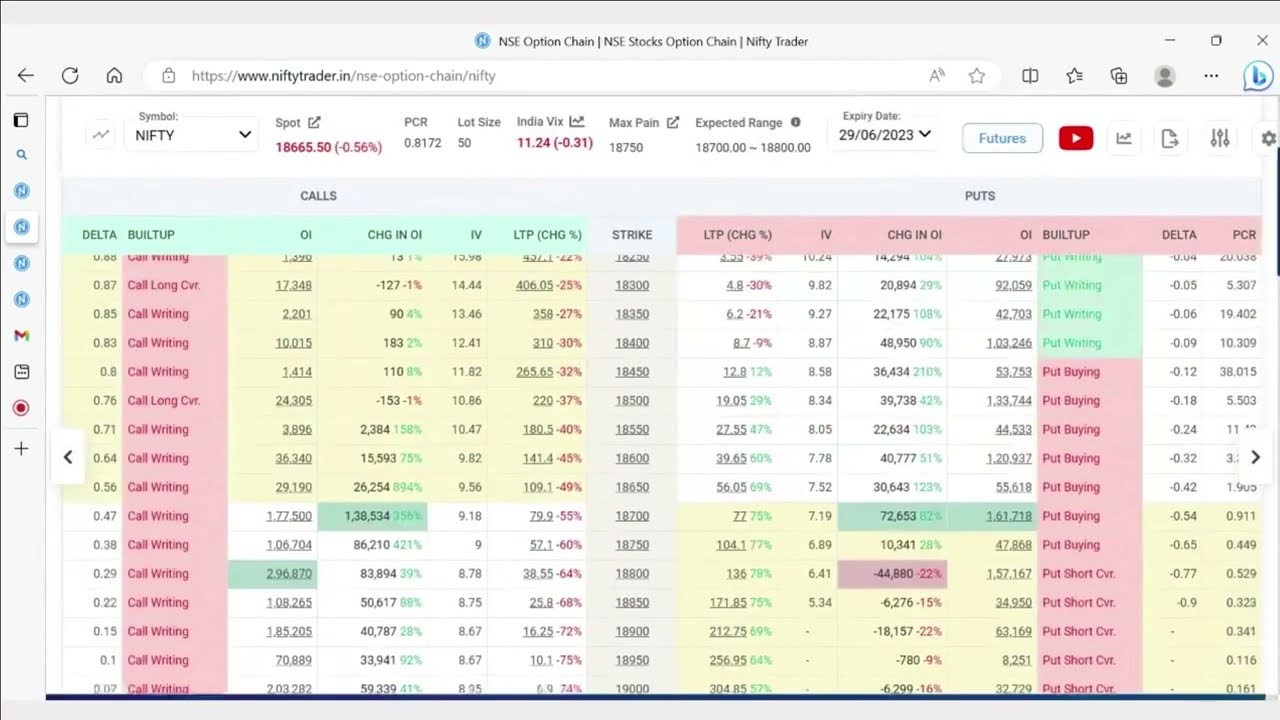Add page to favorites with the star icon
The width and height of the screenshot is (1280, 720).
point(977,75)
